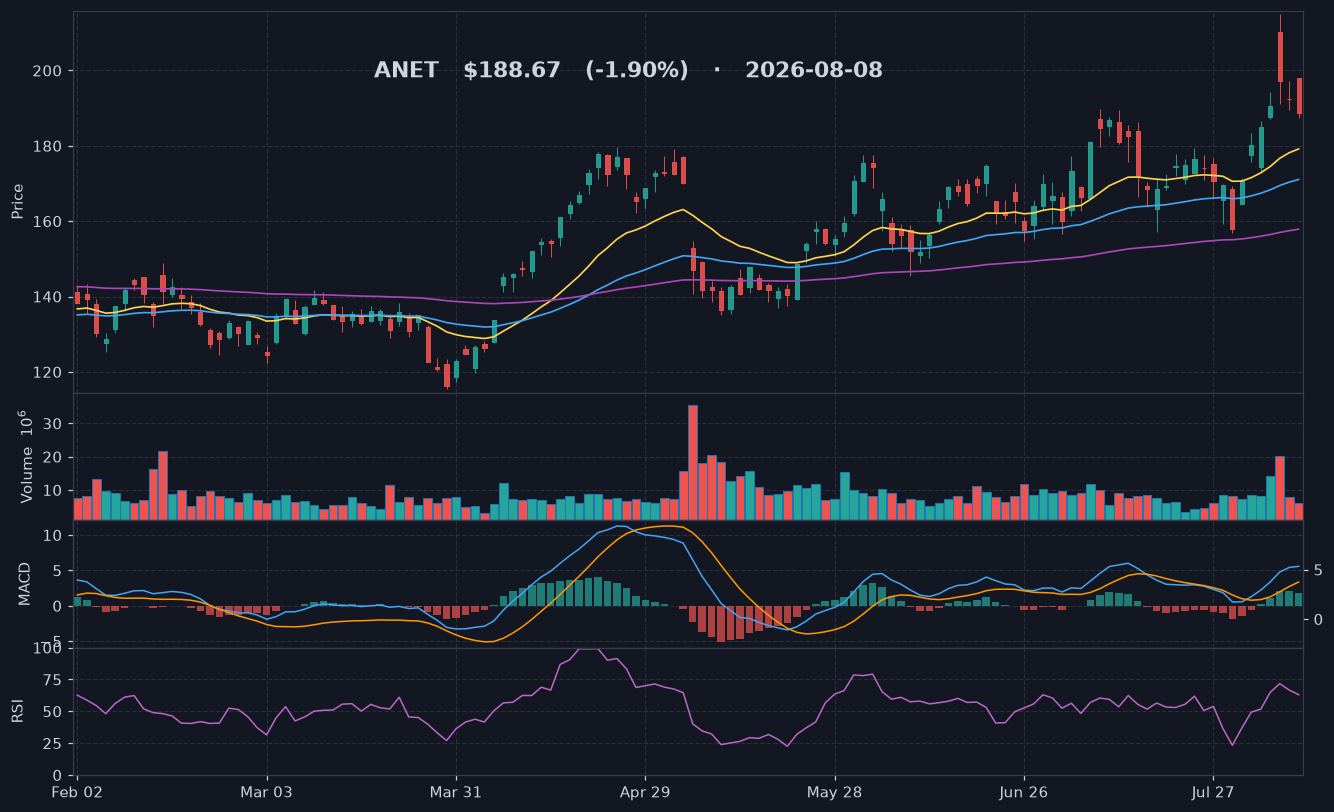Click the (-1.90%) change value in the title

[x=637, y=71]
